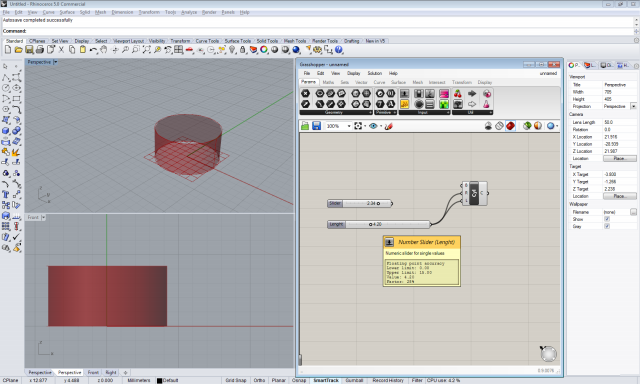Open the Front viewport title dropdown arrow

point(43,218)
